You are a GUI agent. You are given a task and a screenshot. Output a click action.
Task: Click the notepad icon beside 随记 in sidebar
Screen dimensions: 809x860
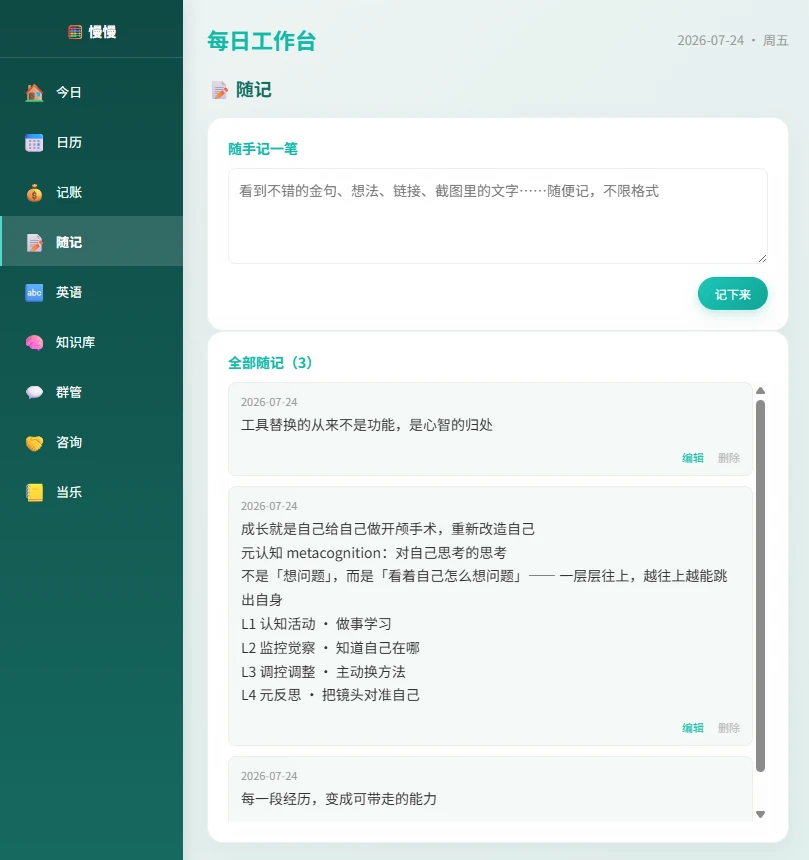click(x=34, y=242)
